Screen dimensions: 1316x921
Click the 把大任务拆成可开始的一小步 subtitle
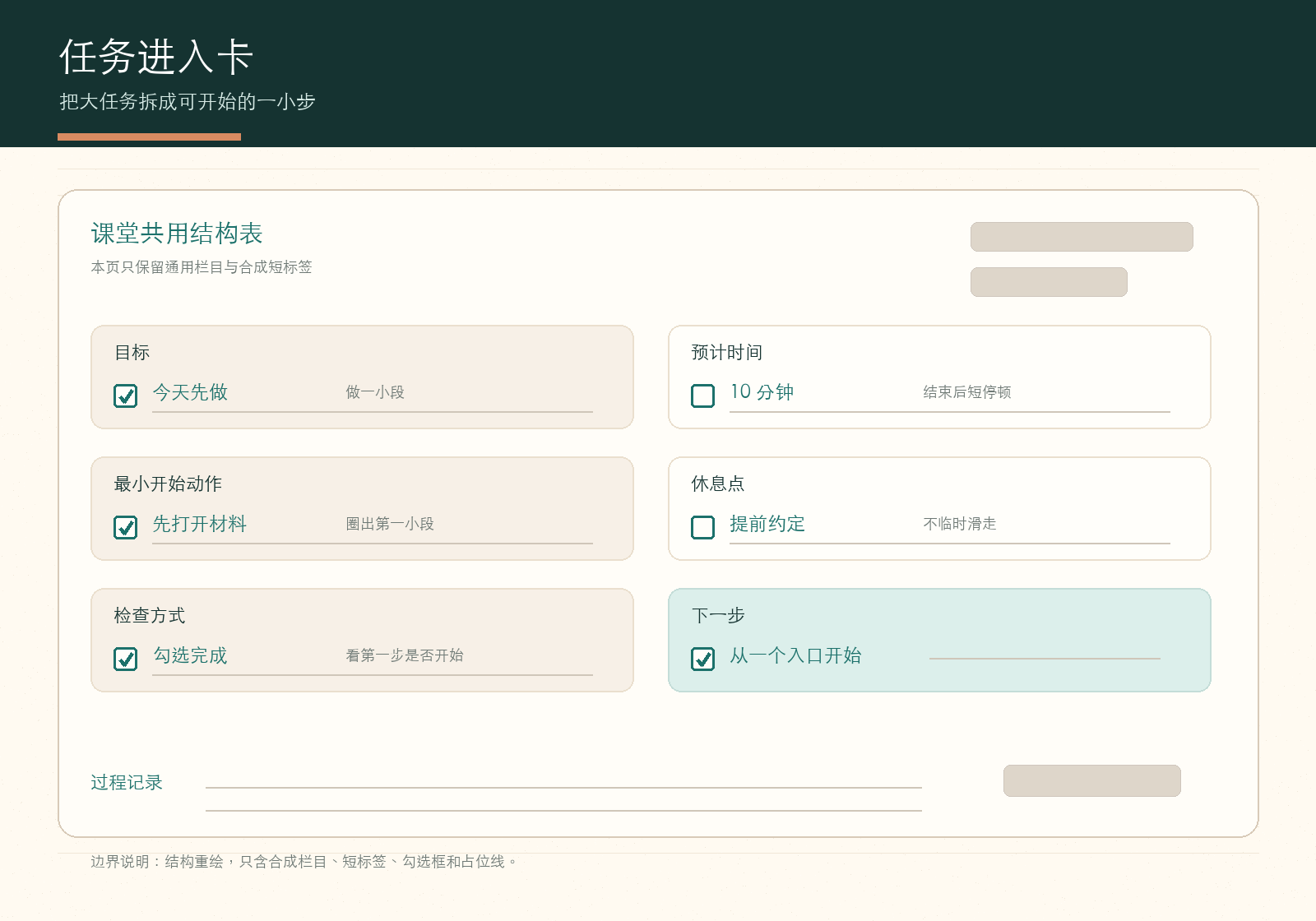[188, 102]
